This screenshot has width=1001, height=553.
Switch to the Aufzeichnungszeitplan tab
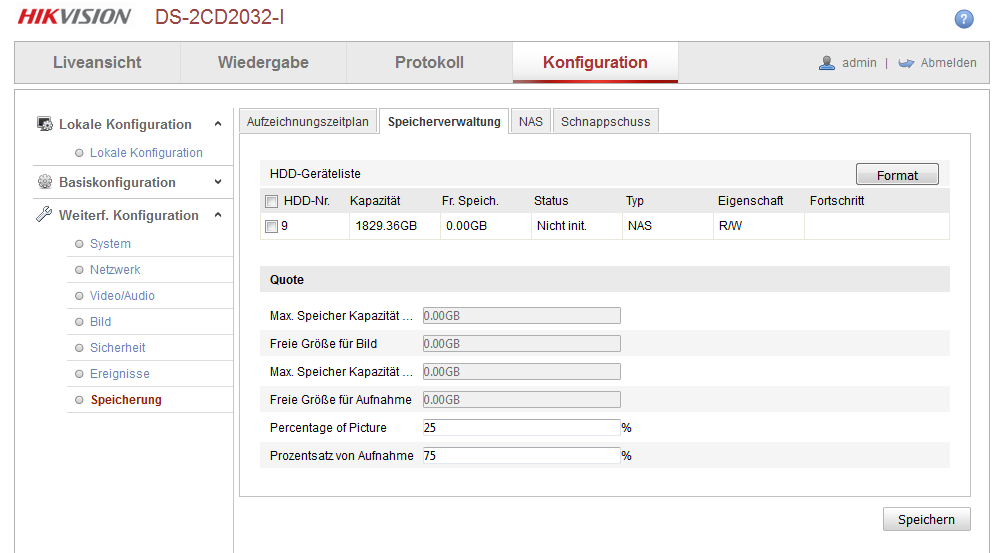tap(308, 122)
